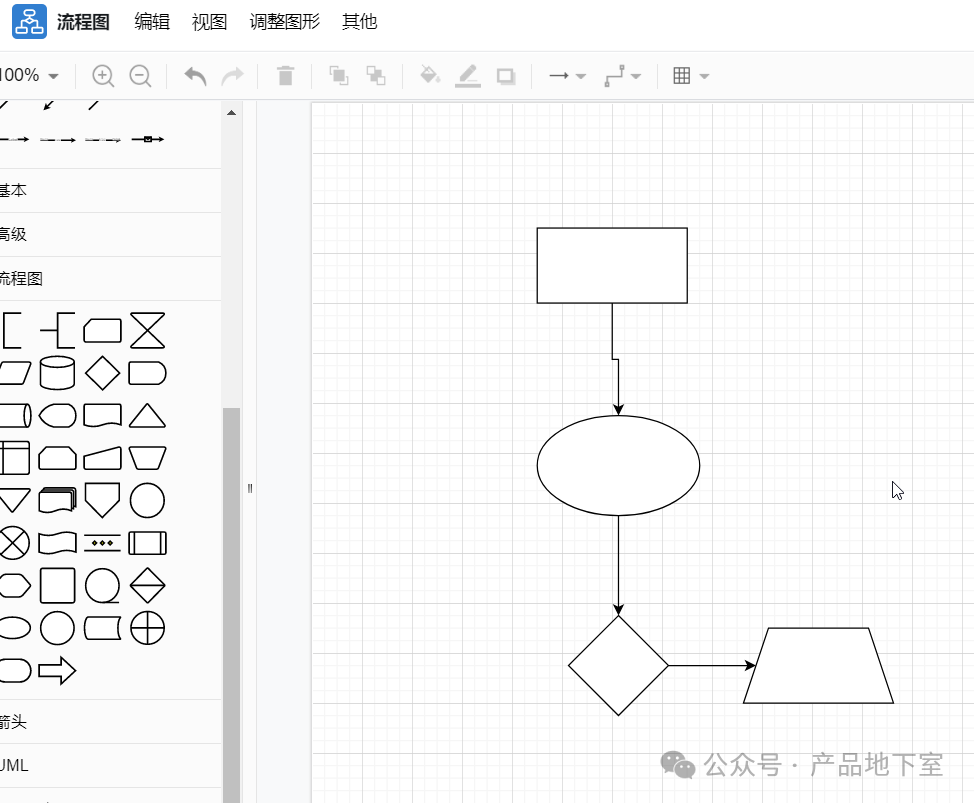Toggle the shadow toolbar icon
The height and width of the screenshot is (803, 974).
click(x=506, y=76)
